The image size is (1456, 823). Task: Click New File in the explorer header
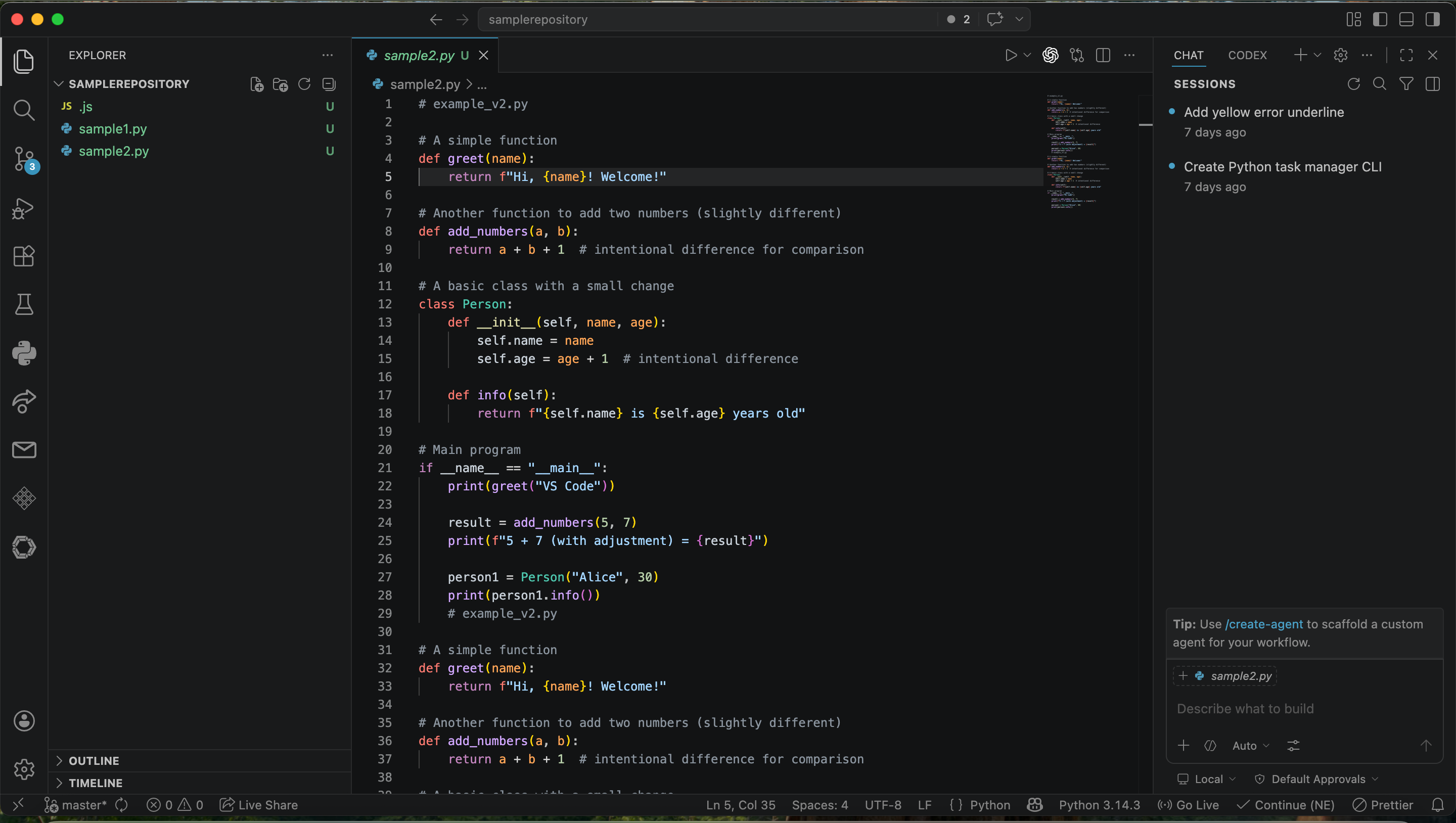point(257,84)
